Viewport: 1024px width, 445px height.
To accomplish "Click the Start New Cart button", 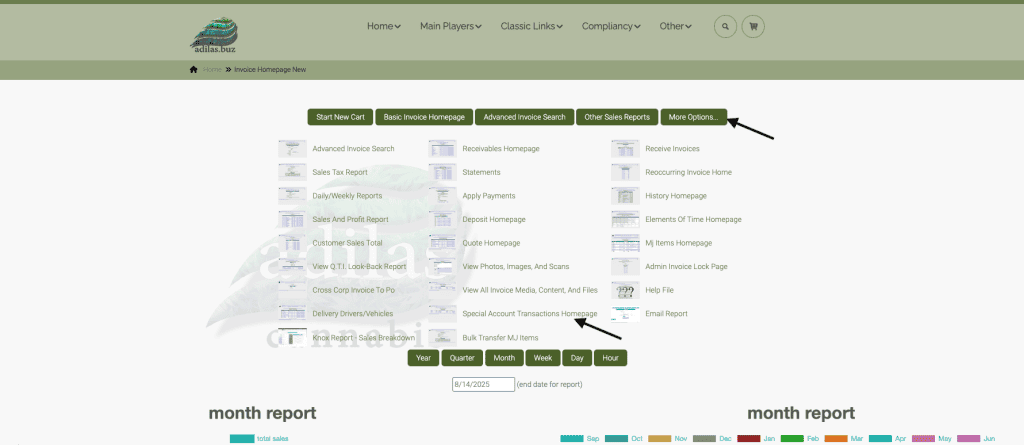I will pyautogui.click(x=340, y=117).
